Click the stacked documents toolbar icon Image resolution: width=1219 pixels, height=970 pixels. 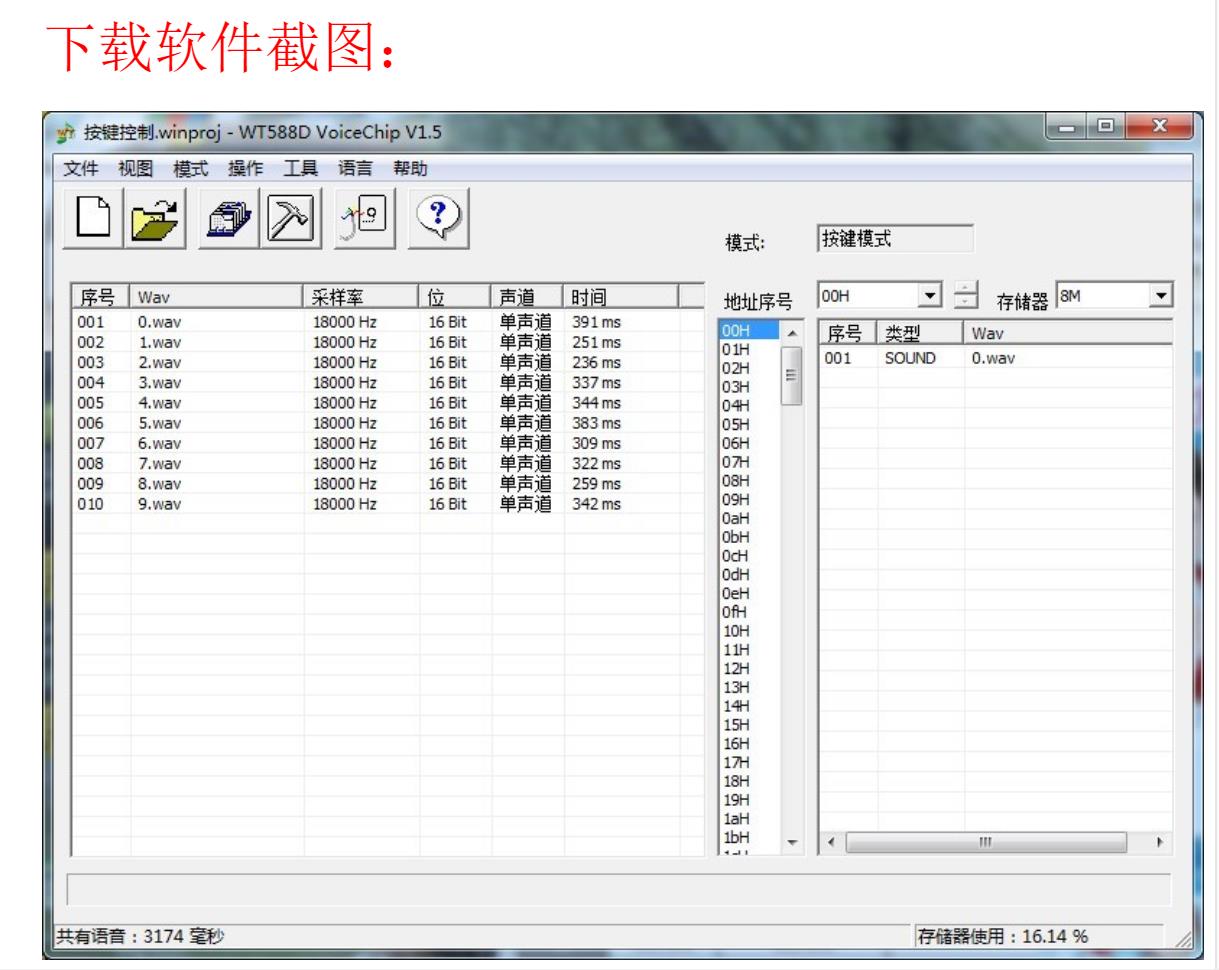pyautogui.click(x=229, y=219)
